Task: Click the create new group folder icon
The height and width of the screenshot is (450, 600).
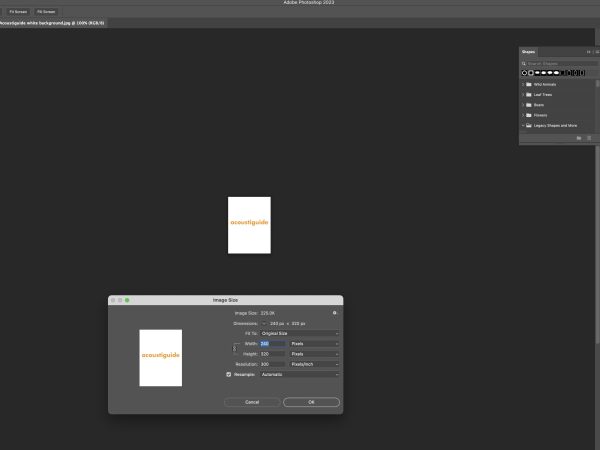Action: (579, 138)
